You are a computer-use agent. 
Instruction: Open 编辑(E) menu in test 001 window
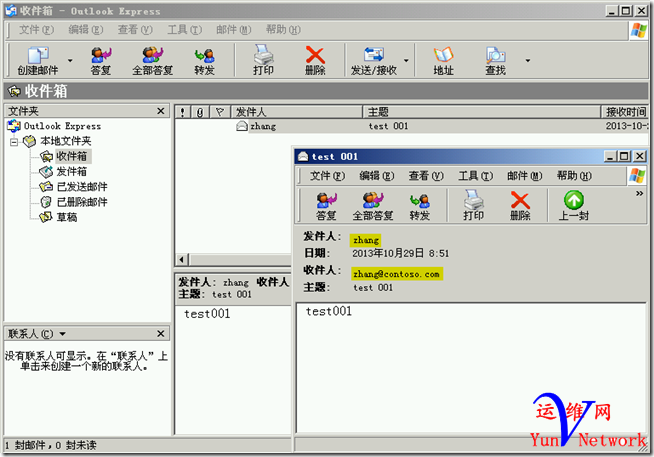coord(377,176)
